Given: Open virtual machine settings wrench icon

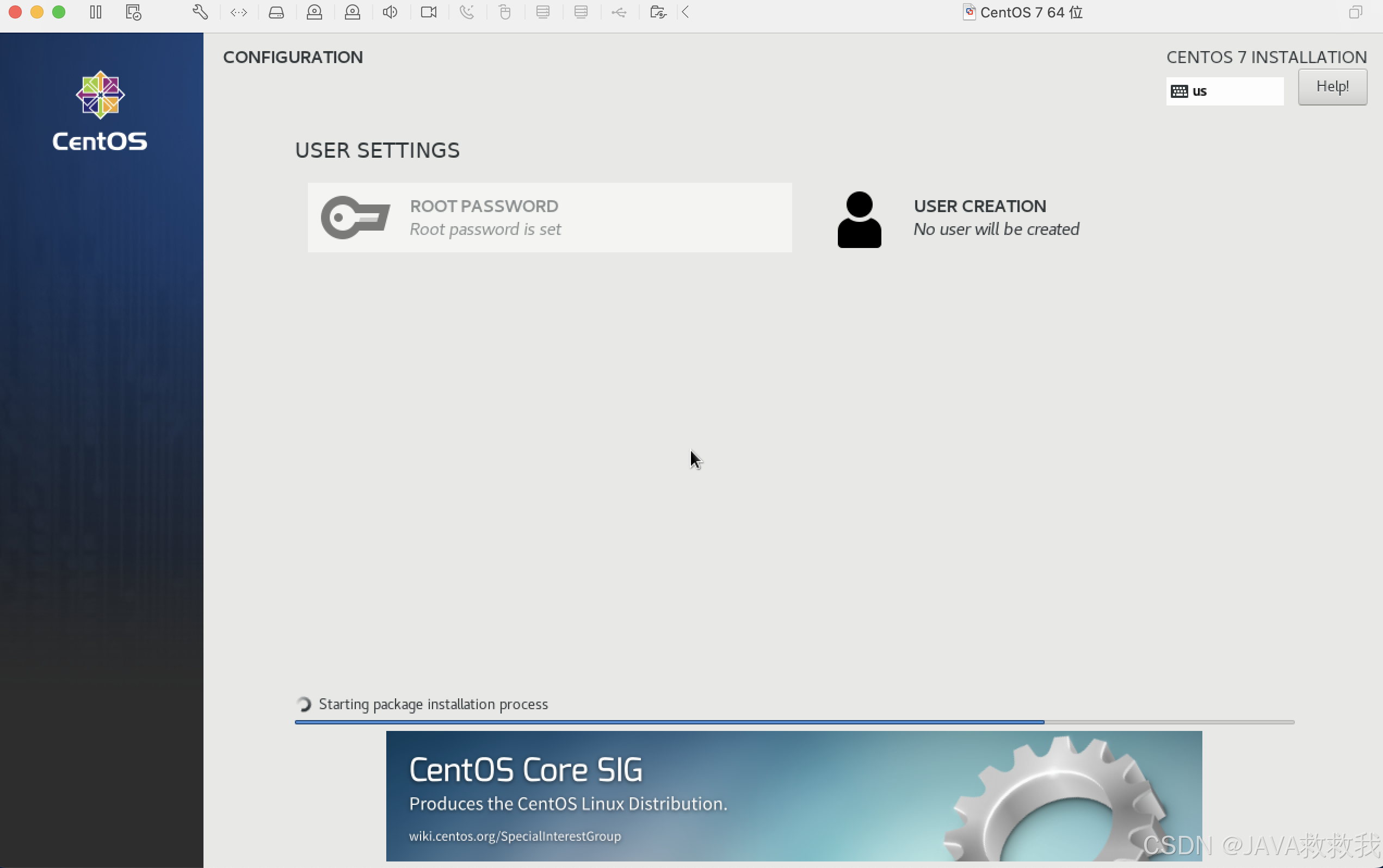Looking at the screenshot, I should pos(200,12).
